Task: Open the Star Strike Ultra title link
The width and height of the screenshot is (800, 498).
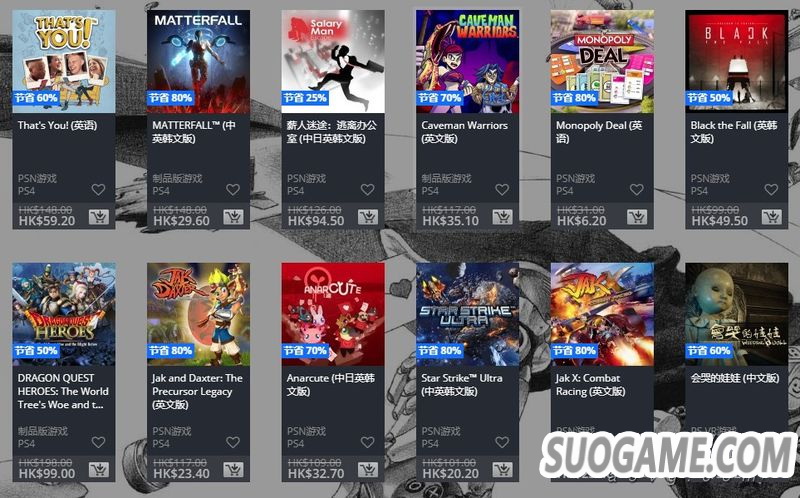Action: click(462, 385)
